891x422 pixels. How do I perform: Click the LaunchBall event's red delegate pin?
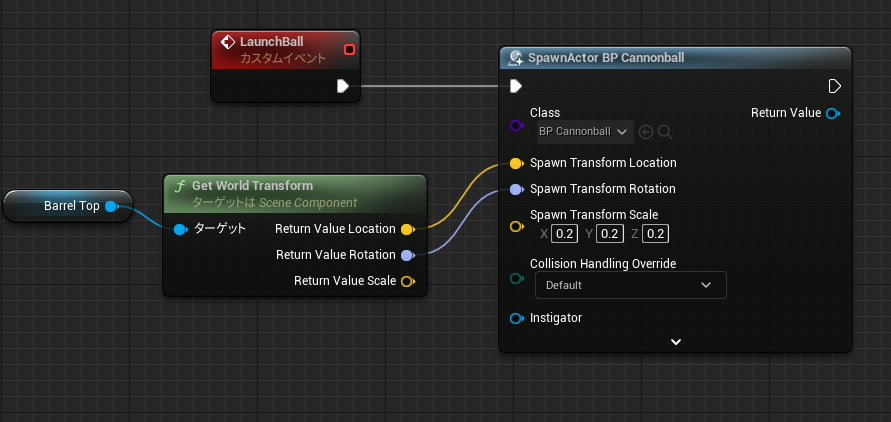point(349,49)
